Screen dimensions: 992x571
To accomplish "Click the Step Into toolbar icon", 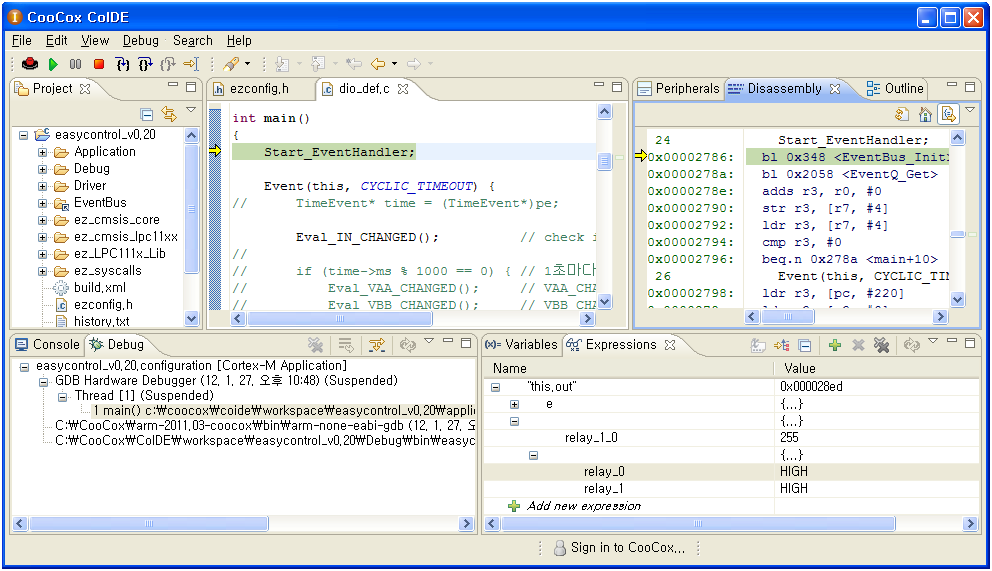I will point(122,64).
